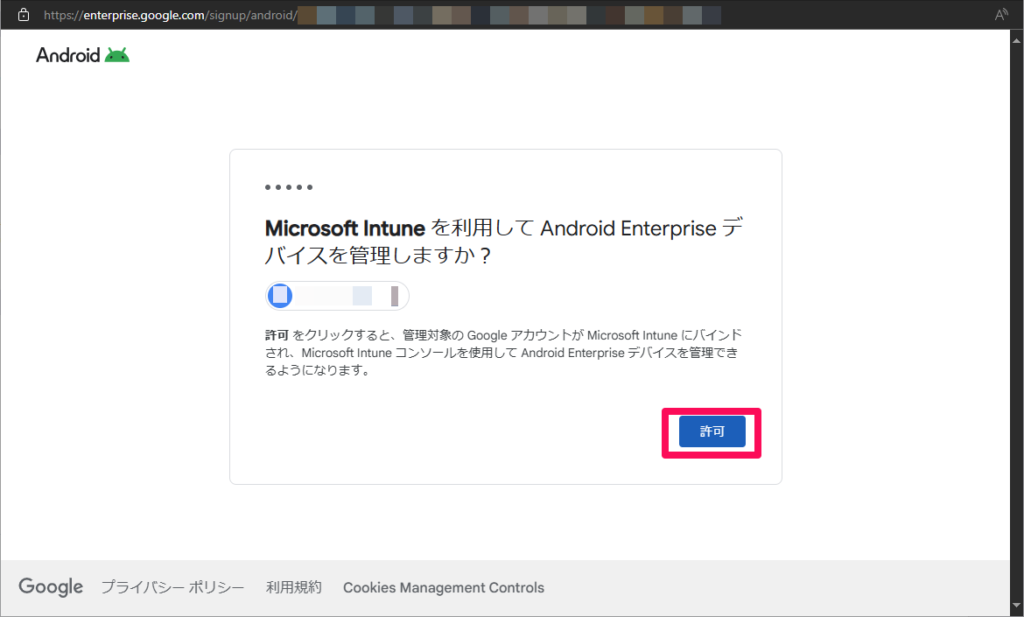This screenshot has width=1024, height=617.
Task: Click the Android logo at top left
Action: point(83,55)
